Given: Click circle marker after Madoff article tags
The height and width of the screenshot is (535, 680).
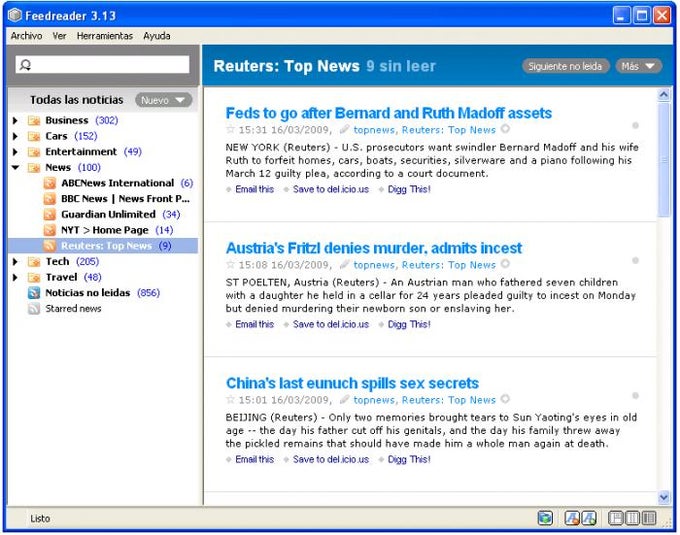Looking at the screenshot, I should pos(505,129).
